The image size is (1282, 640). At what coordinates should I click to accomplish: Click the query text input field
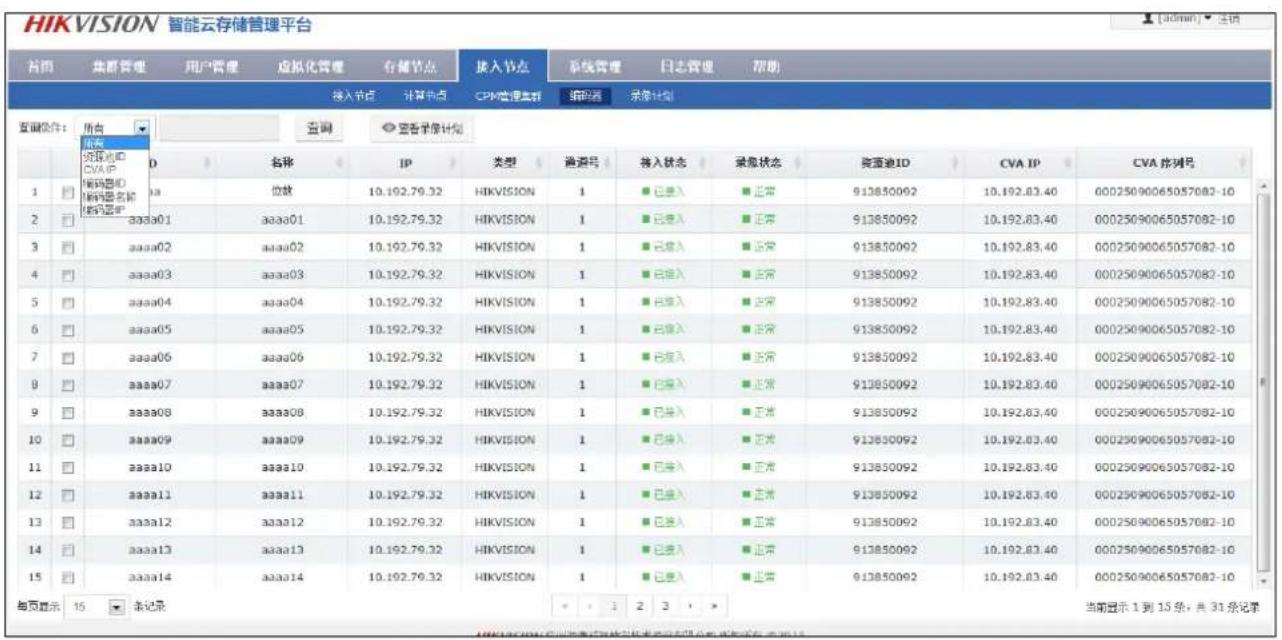(219, 129)
